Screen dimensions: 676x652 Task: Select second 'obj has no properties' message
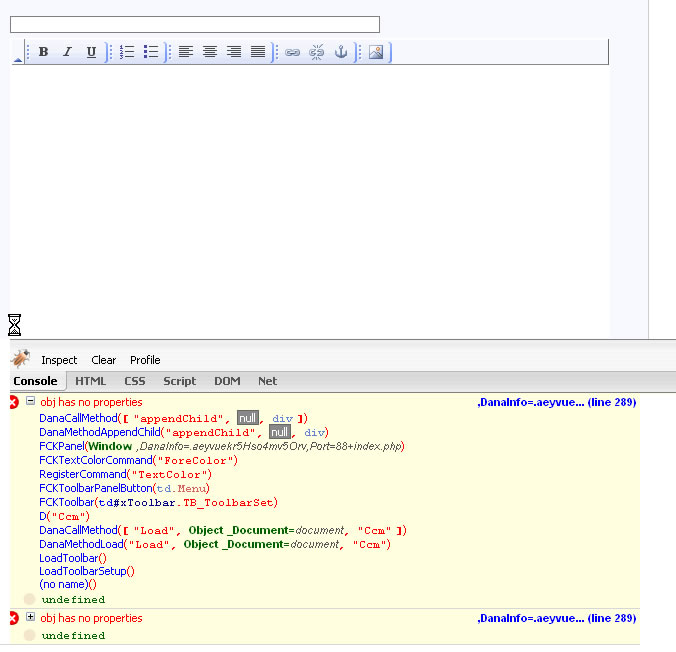pyautogui.click(x=91, y=618)
